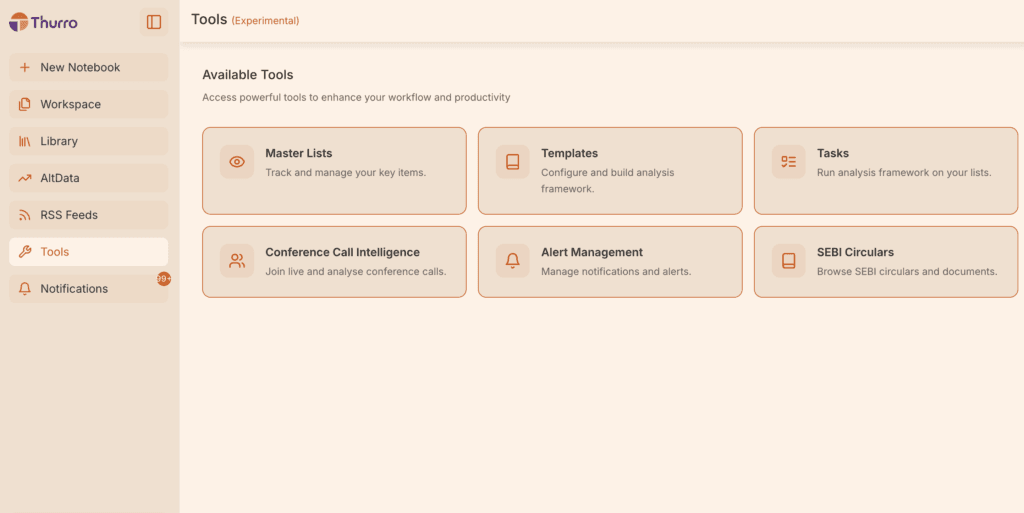Click the AltData trend arrow icon
Viewport: 1024px width, 513px height.
pos(25,178)
